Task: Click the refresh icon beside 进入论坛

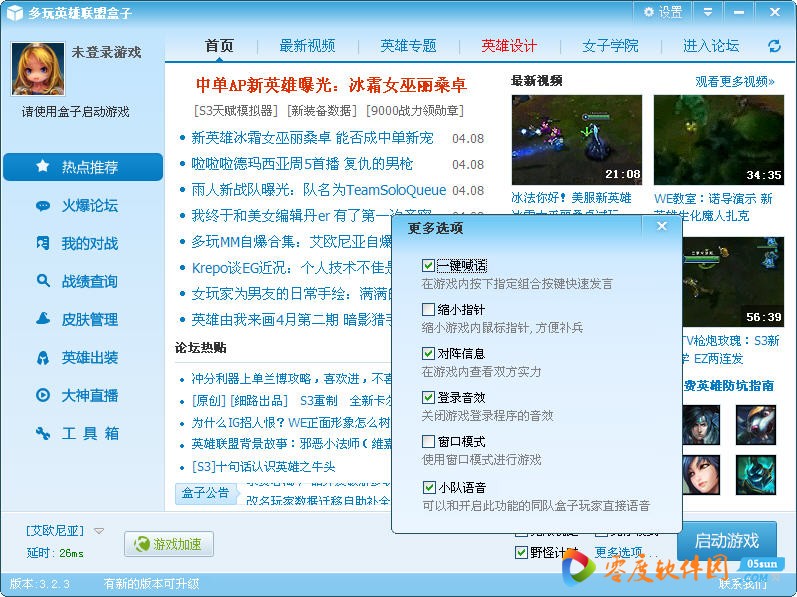Action: click(774, 46)
